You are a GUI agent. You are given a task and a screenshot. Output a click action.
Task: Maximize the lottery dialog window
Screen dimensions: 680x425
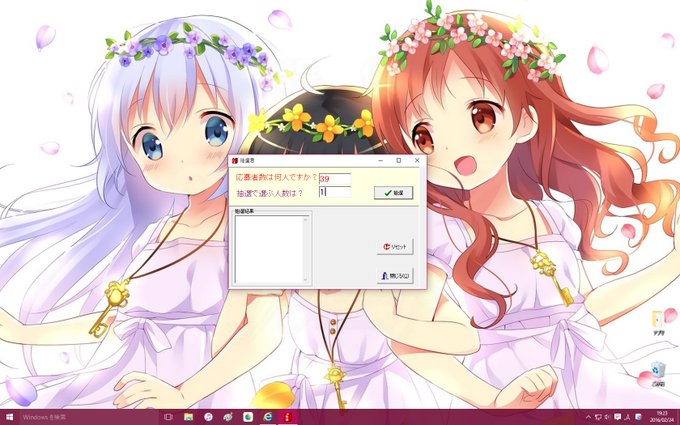(399, 160)
